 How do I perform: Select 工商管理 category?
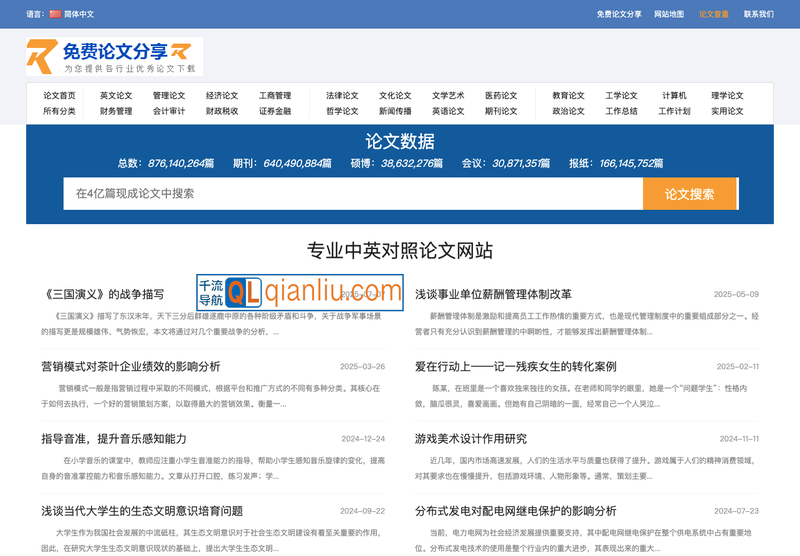pyautogui.click(x=275, y=95)
